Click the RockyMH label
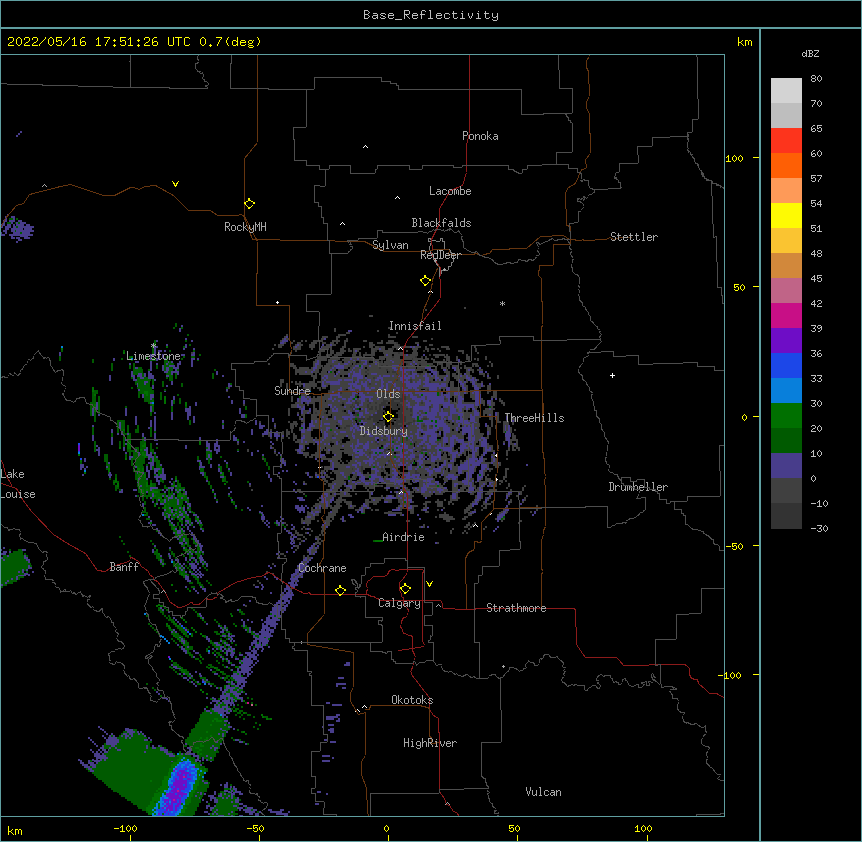The height and width of the screenshot is (842, 862). coord(245,227)
